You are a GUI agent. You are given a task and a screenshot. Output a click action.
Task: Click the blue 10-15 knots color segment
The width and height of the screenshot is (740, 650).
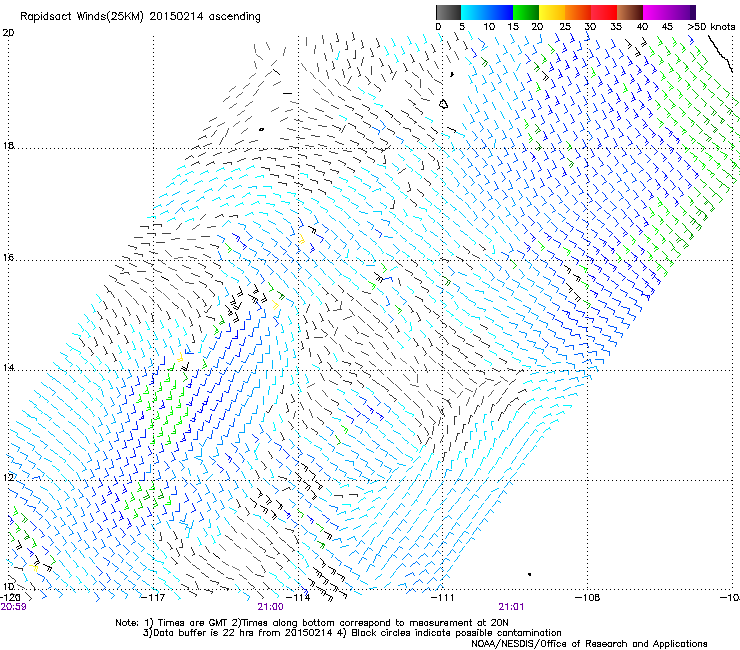[x=500, y=12]
